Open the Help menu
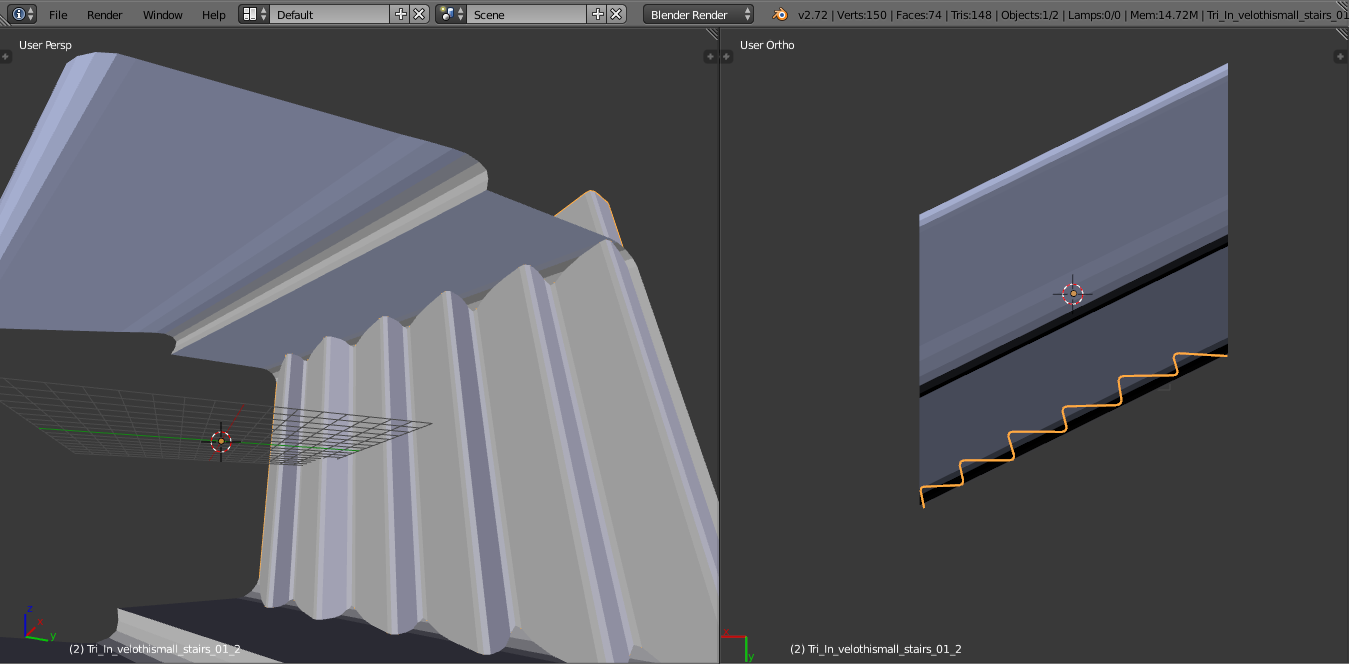 [214, 15]
